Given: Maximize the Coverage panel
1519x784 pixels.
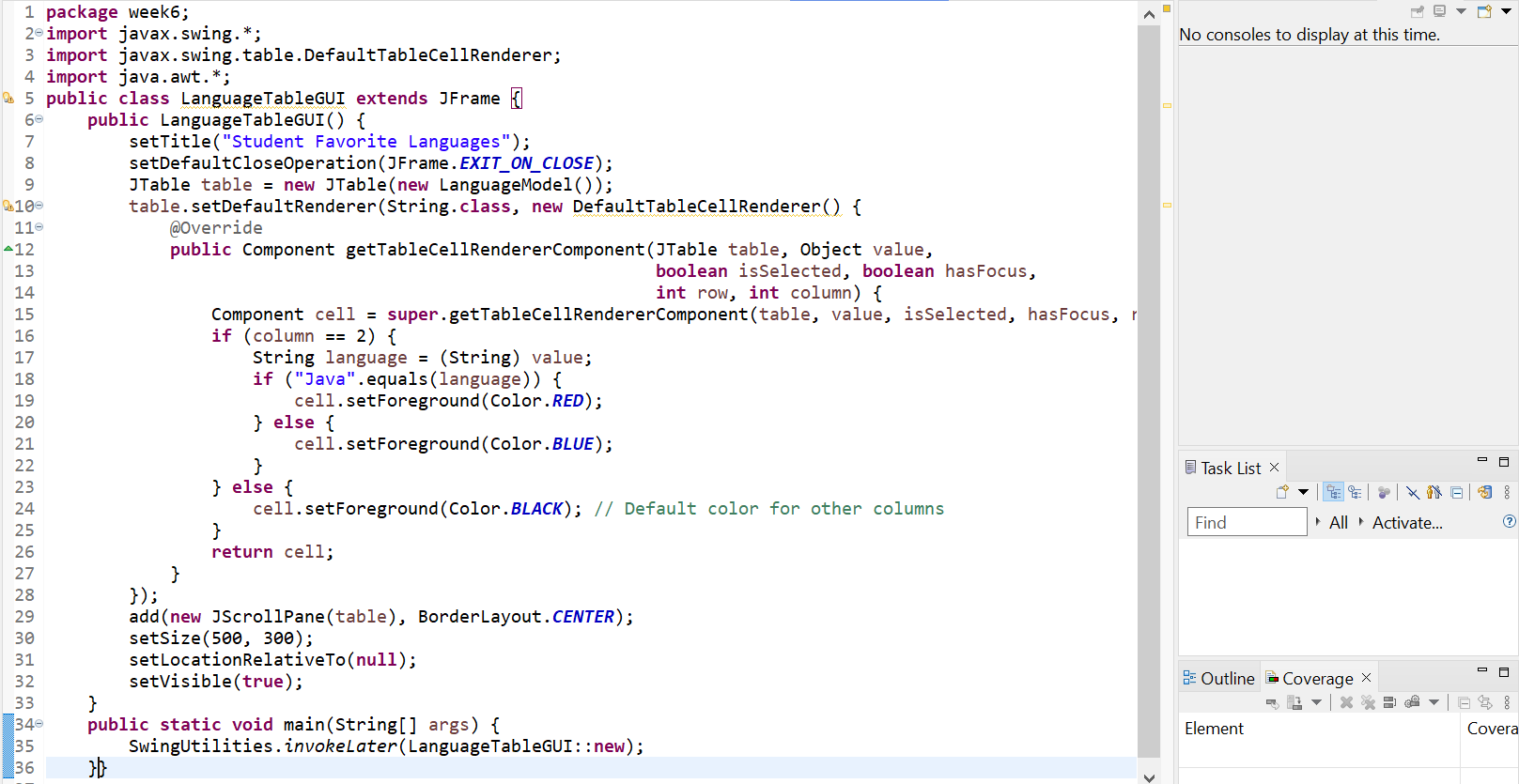Looking at the screenshot, I should pyautogui.click(x=1503, y=671).
